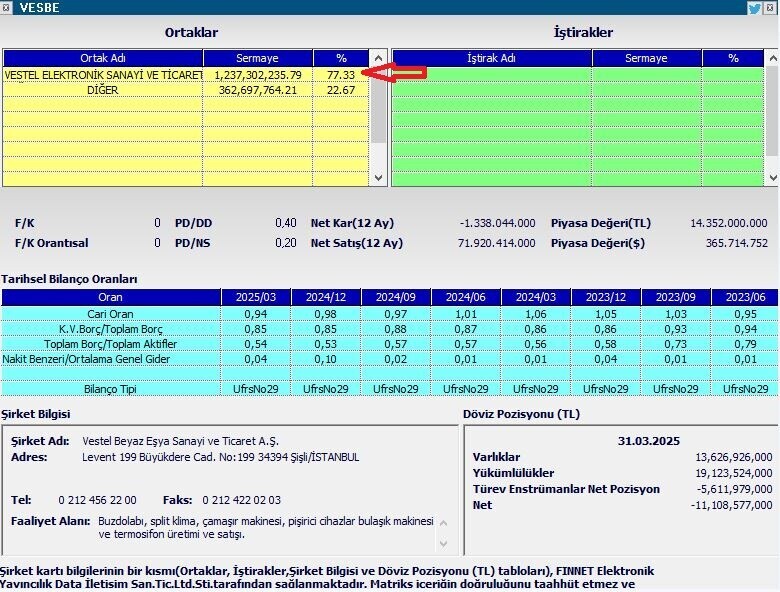Click Sermaye header in İştirakler table
780x592 pixels.
(646, 58)
